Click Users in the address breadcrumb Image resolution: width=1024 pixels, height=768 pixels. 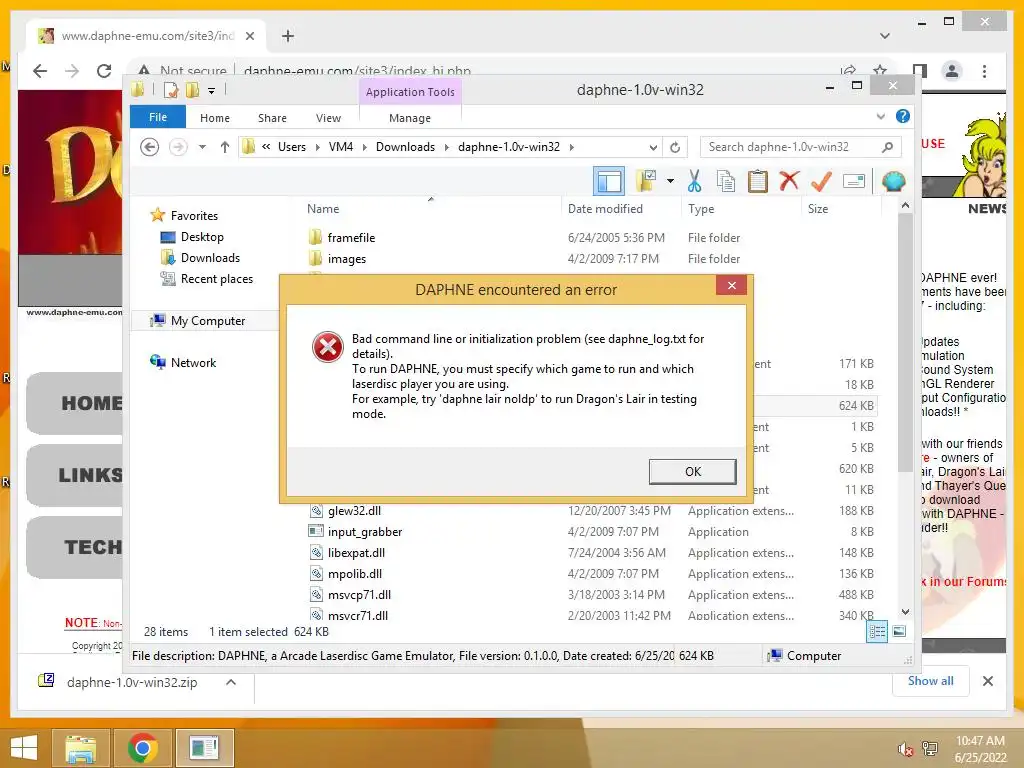tap(291, 147)
